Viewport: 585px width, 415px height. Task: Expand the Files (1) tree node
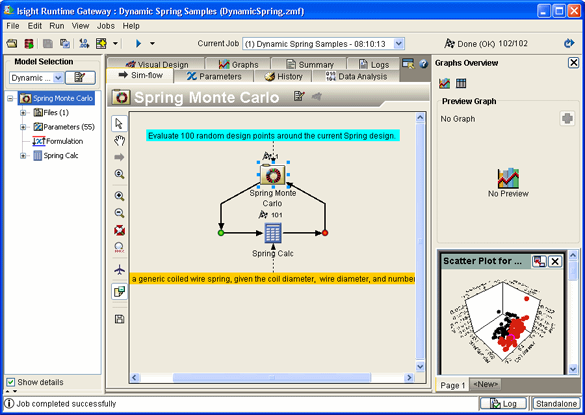(x=23, y=113)
